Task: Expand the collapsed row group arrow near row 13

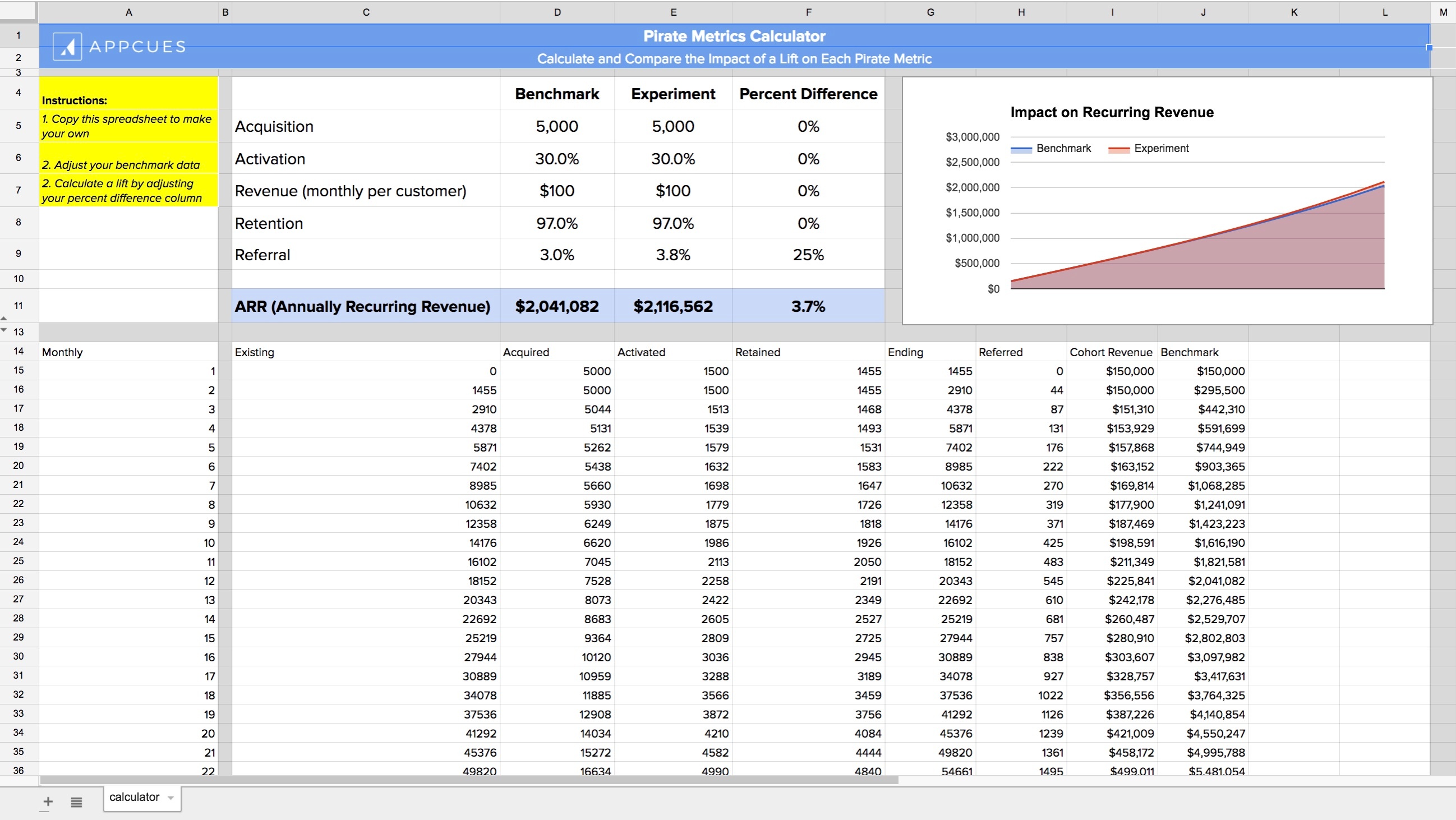Action: 4,330
